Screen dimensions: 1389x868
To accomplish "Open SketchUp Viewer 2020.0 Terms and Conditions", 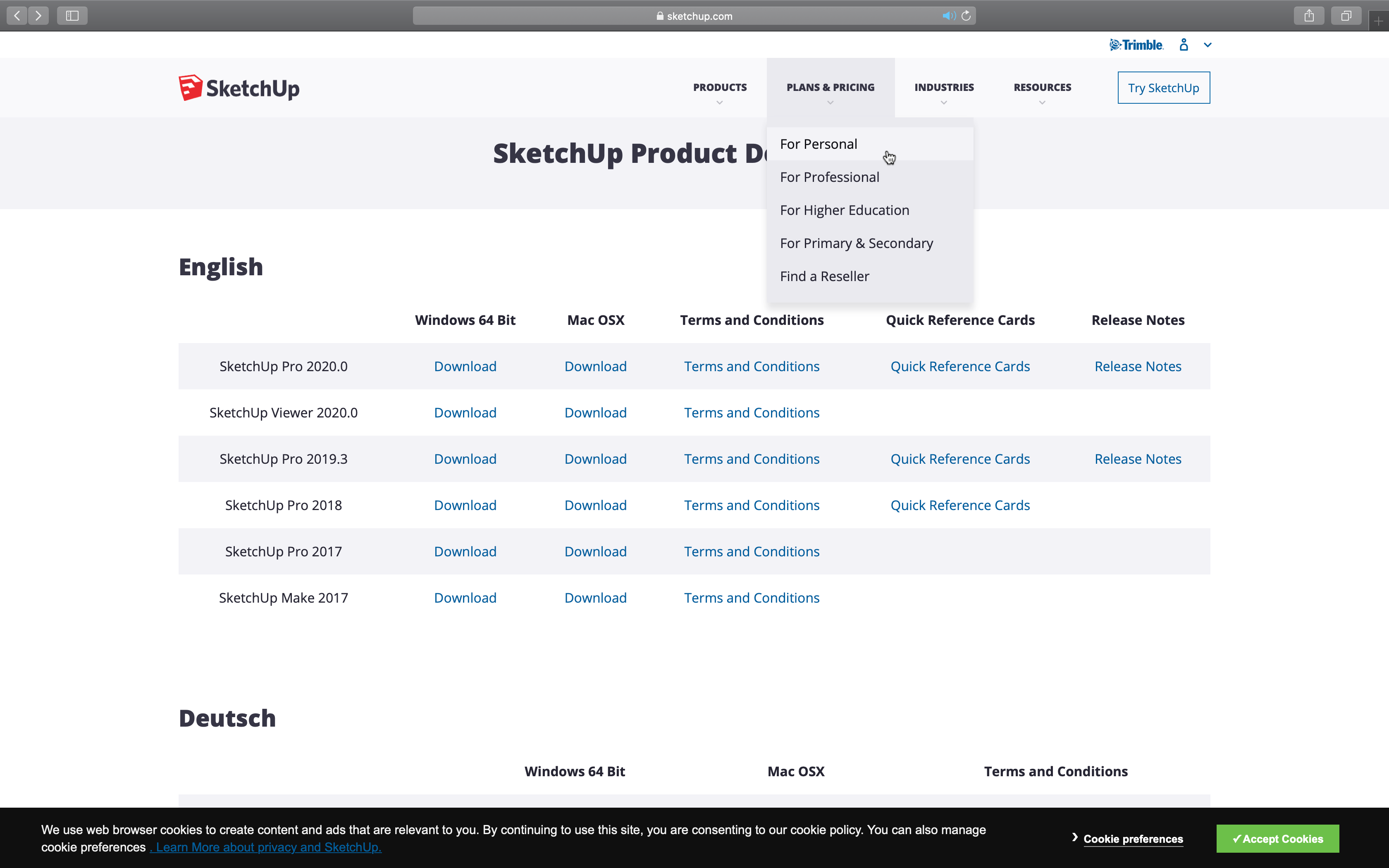I will [x=751, y=413].
